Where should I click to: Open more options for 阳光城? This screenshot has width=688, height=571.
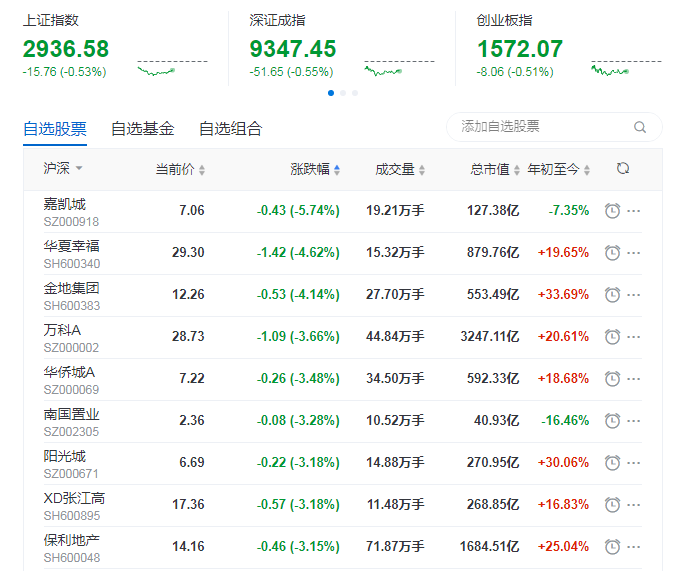tap(634, 463)
